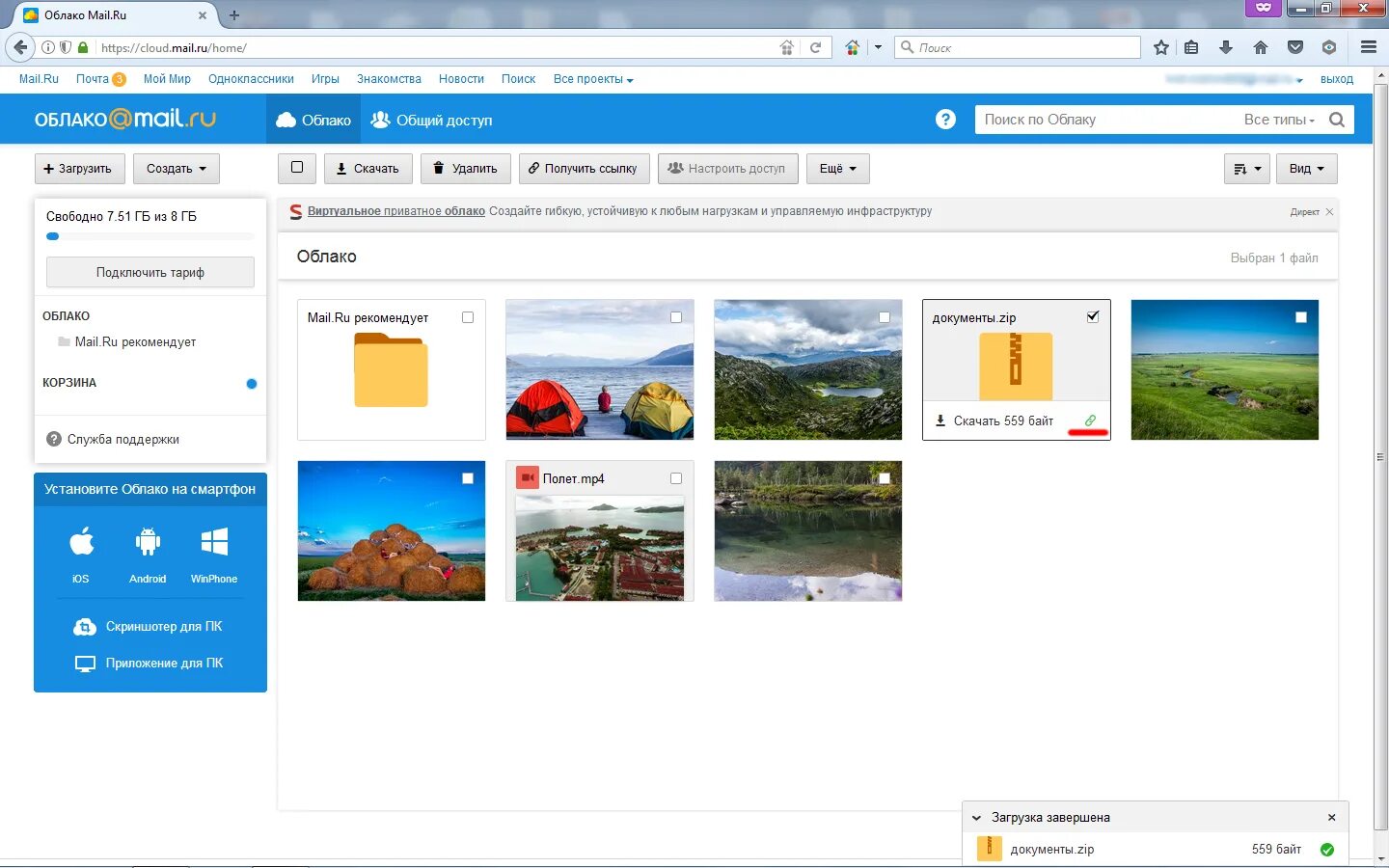Close the Загрузка завершена panel
The width and height of the screenshot is (1389, 868).
1331,818
